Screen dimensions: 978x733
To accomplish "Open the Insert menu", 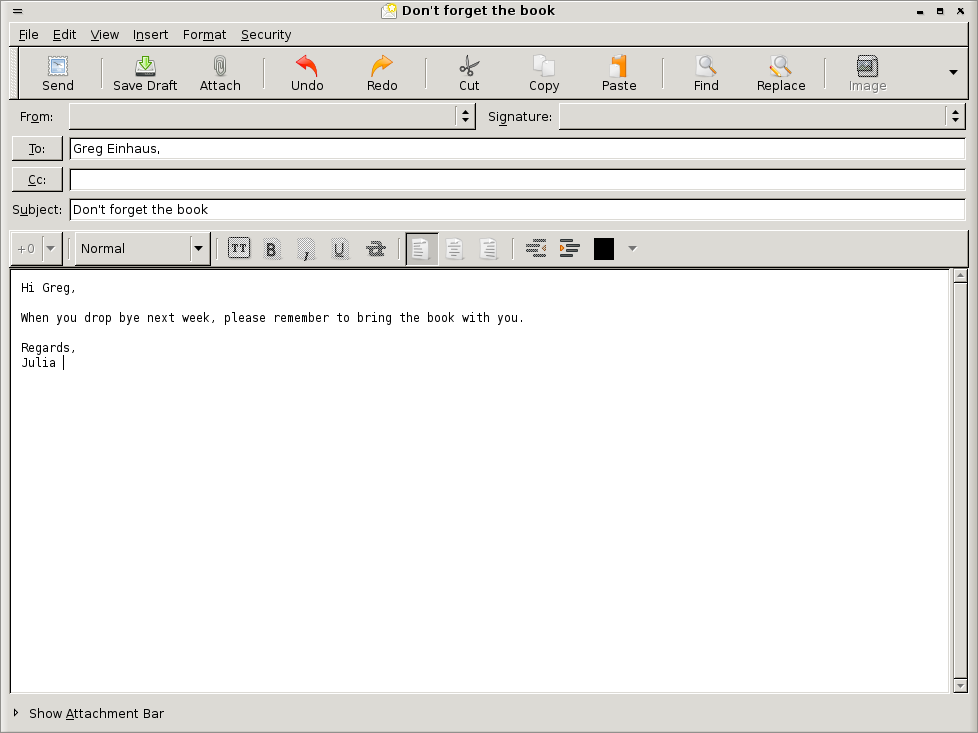I will pyautogui.click(x=150, y=35).
